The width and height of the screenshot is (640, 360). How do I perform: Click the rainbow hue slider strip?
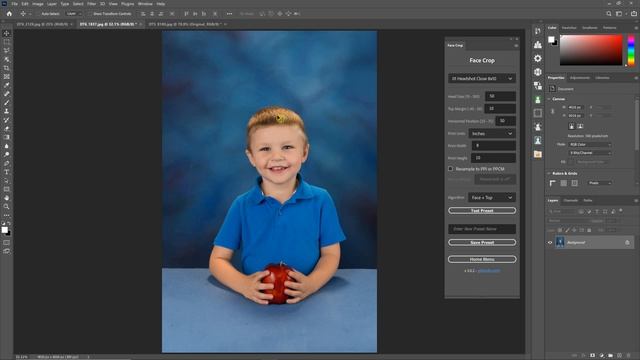coord(631,50)
